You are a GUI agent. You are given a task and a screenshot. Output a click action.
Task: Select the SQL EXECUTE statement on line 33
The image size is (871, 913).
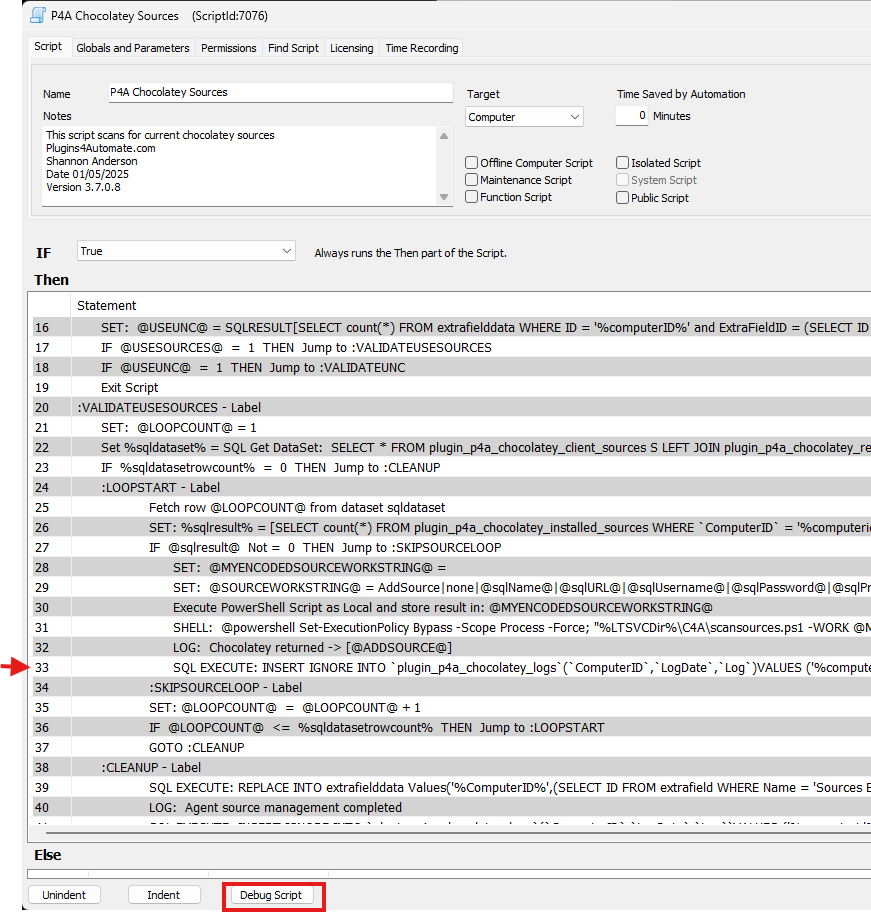450,667
